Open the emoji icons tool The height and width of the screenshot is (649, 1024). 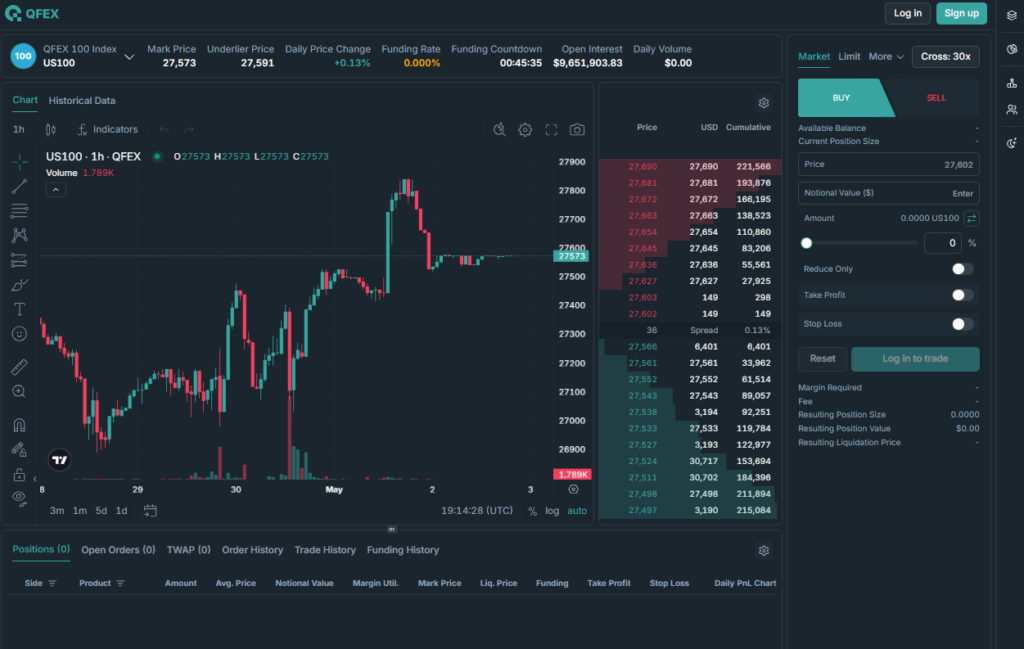20,334
